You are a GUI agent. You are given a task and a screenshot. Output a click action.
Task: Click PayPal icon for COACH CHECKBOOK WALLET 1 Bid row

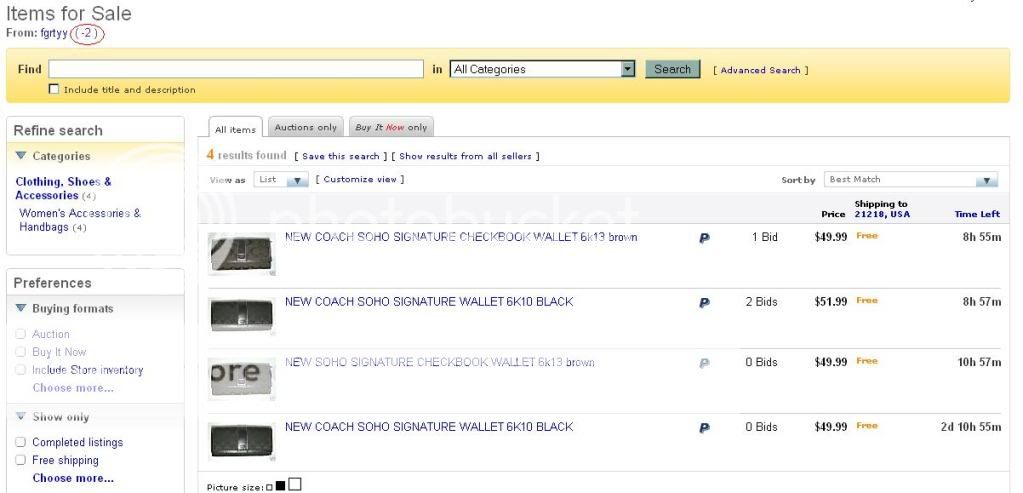tap(705, 238)
